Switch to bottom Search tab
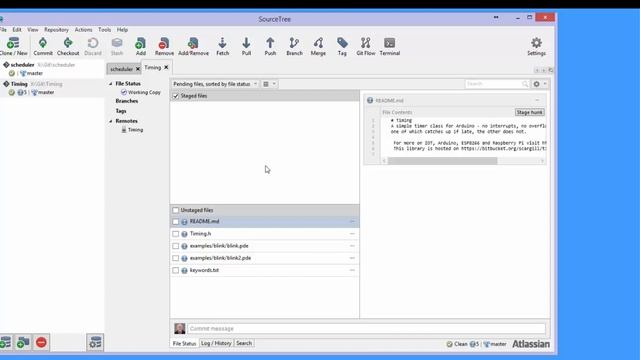 tap(244, 343)
